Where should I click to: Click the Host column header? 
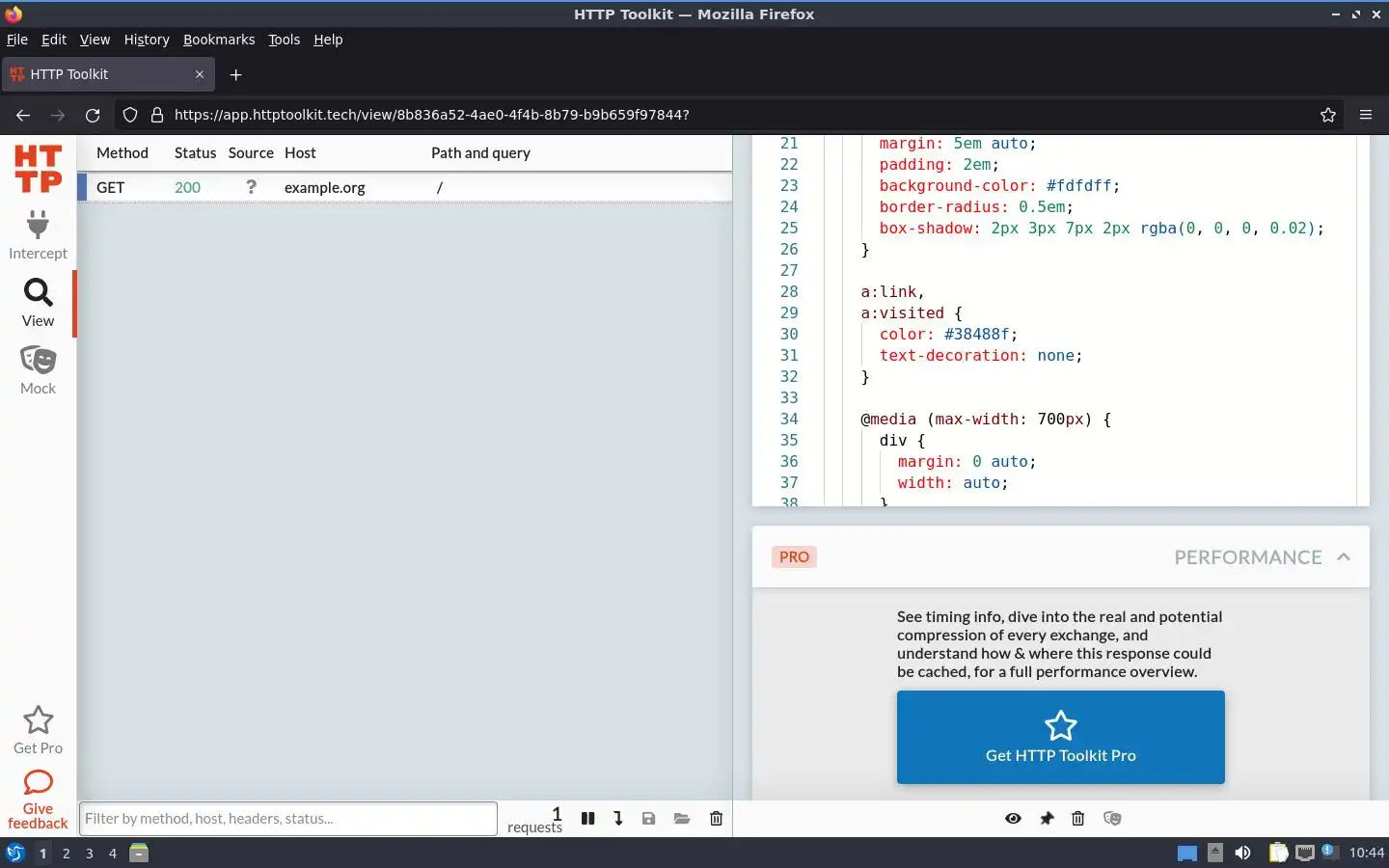[x=300, y=152]
